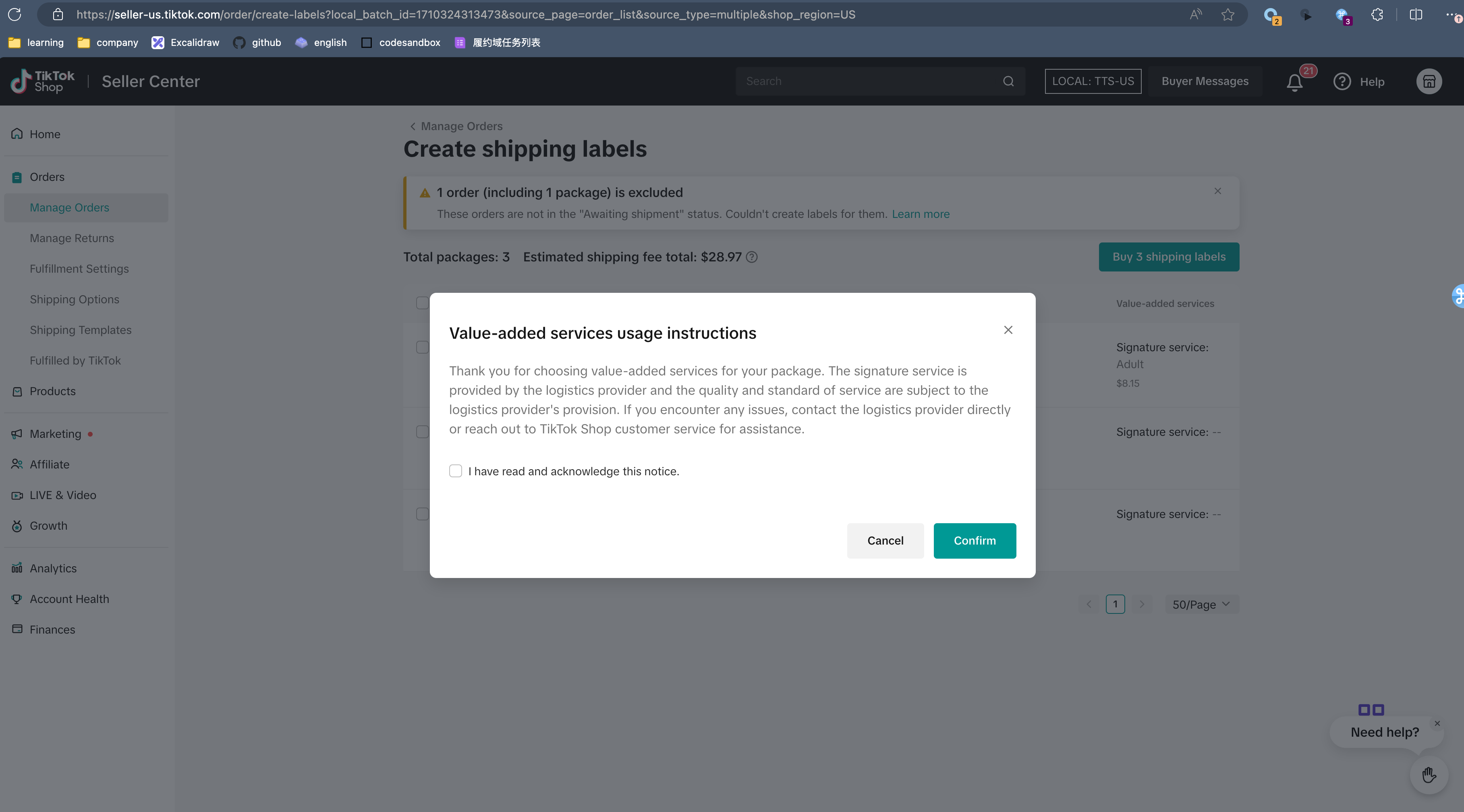This screenshot has width=1464, height=812.
Task: Click the search magnifier icon
Action: tap(1008, 81)
